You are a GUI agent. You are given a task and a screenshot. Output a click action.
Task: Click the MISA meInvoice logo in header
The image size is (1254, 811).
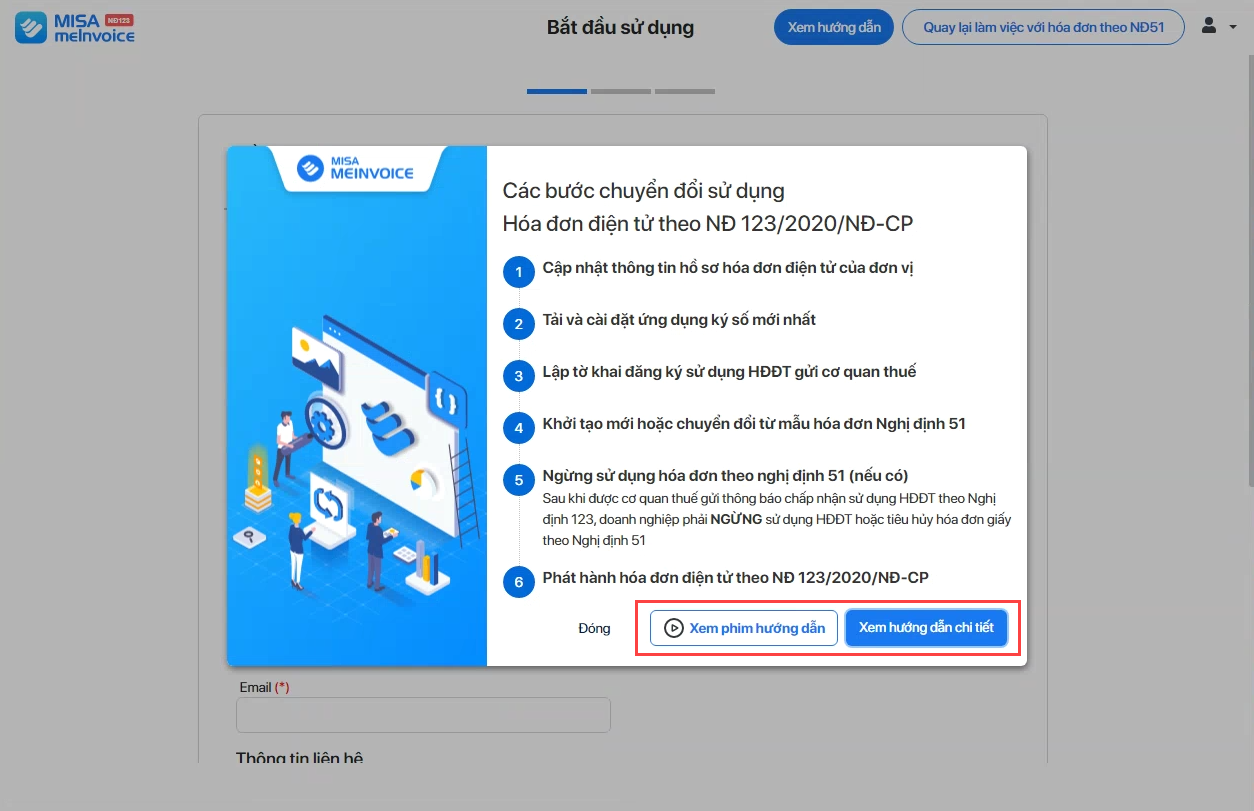75,28
